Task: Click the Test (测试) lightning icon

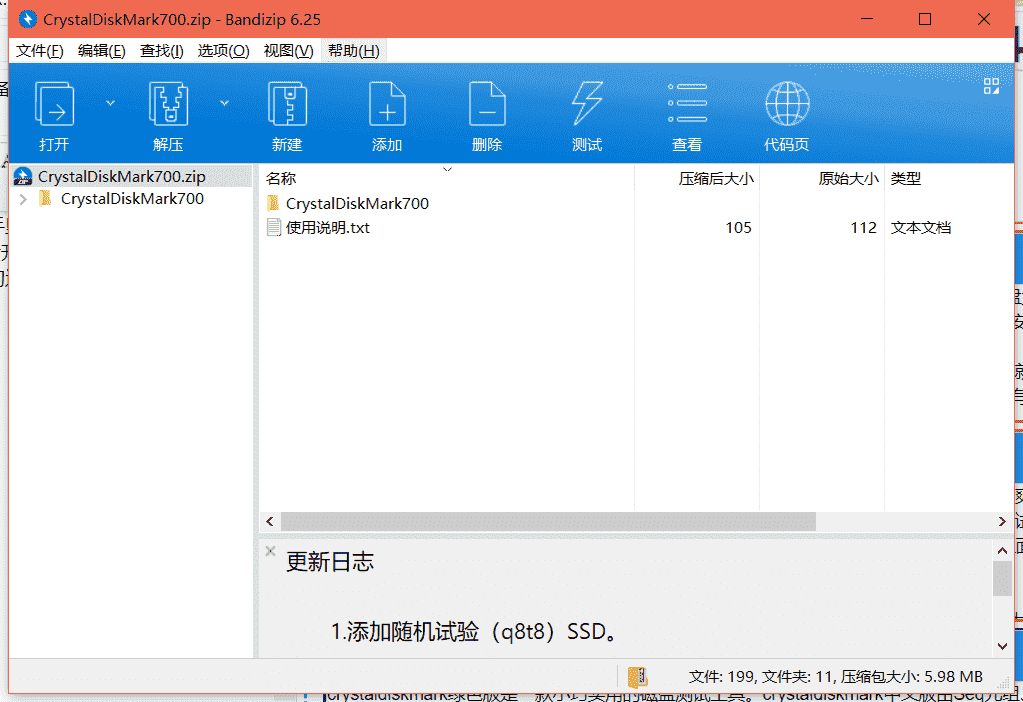Action: (587, 104)
